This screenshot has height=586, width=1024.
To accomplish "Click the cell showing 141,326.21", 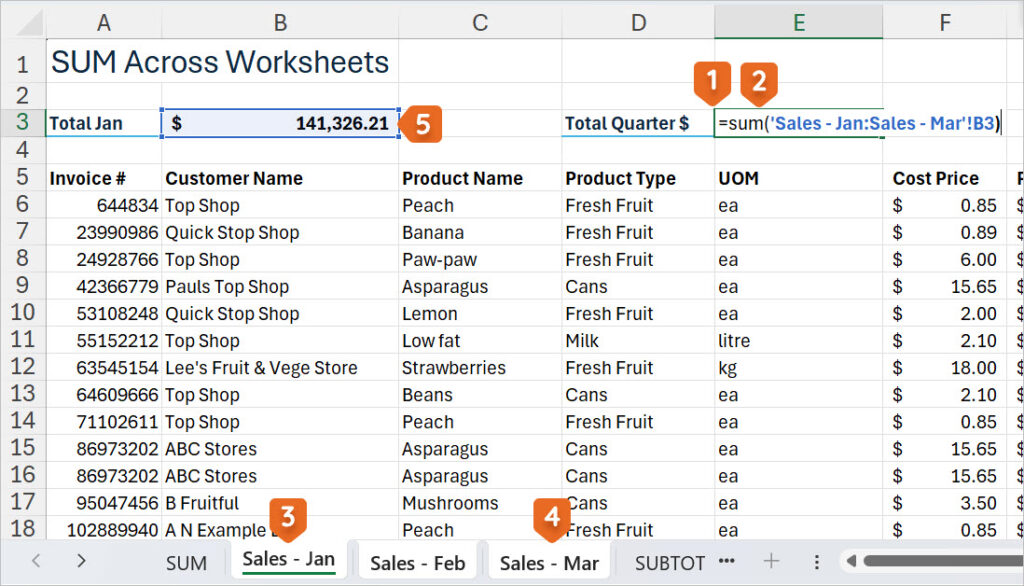I will [x=280, y=123].
